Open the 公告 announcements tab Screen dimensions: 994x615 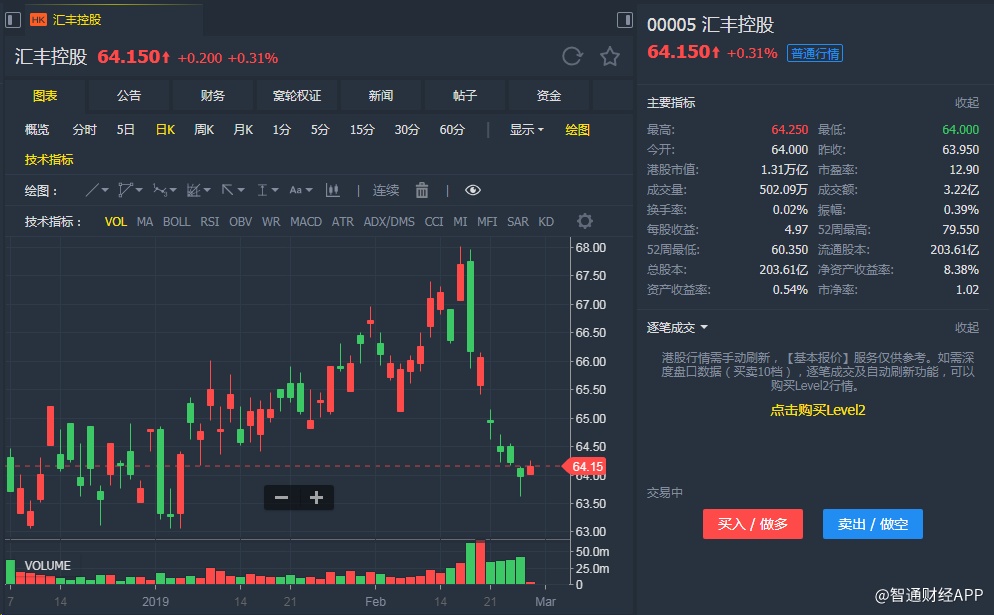point(129,96)
